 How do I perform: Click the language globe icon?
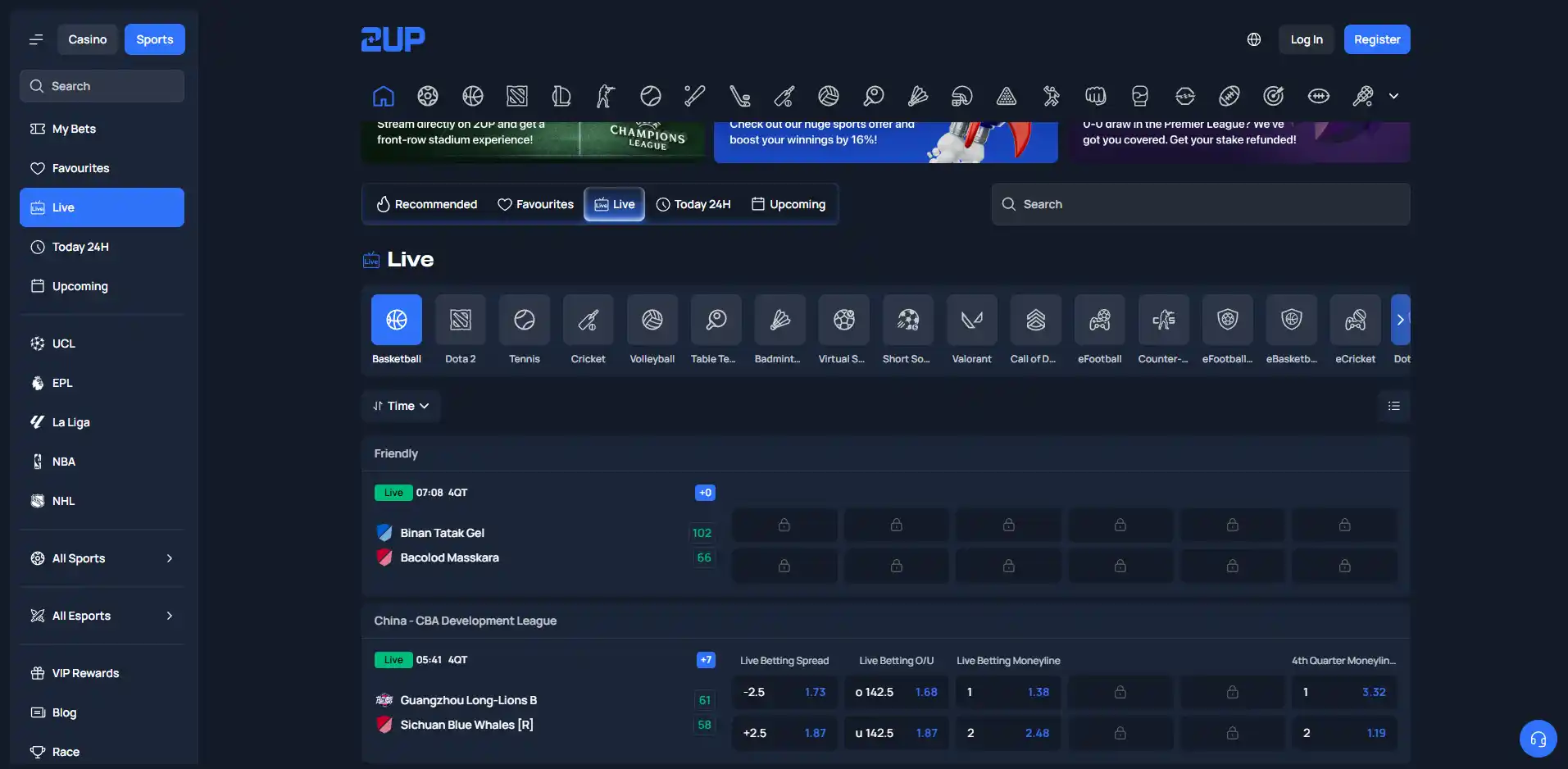click(1253, 39)
